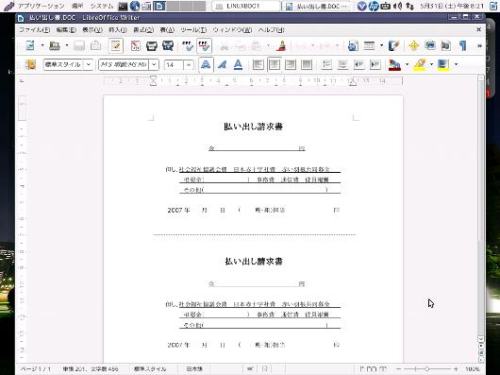Click the Gallery icon
Viewport: 500px width, 375px height.
click(430, 46)
